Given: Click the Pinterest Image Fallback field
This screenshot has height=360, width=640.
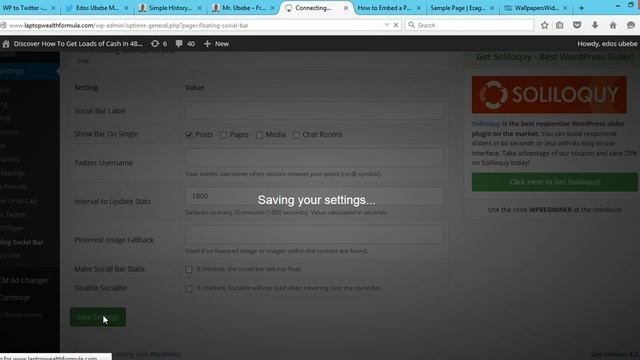Looking at the screenshot, I should coord(314,235).
